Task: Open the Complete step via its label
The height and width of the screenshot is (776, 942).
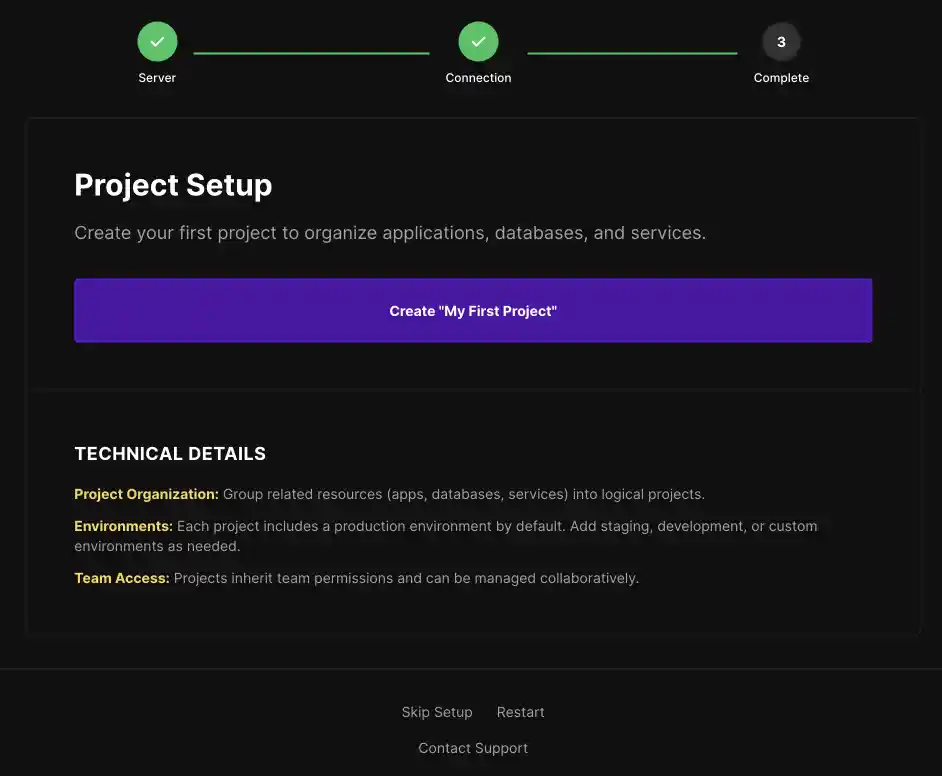Action: tap(781, 77)
